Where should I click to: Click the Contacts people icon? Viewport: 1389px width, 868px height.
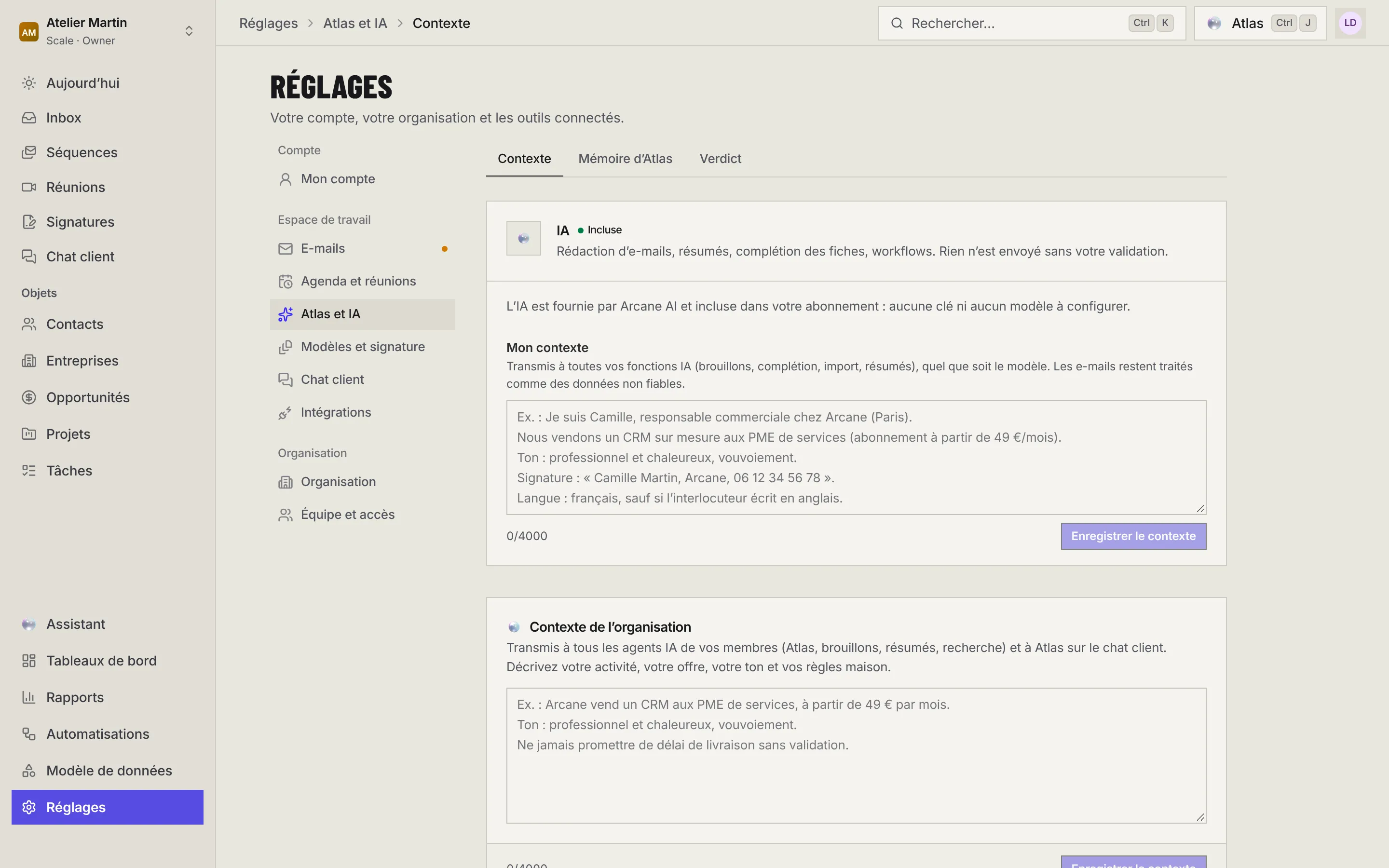click(x=29, y=325)
